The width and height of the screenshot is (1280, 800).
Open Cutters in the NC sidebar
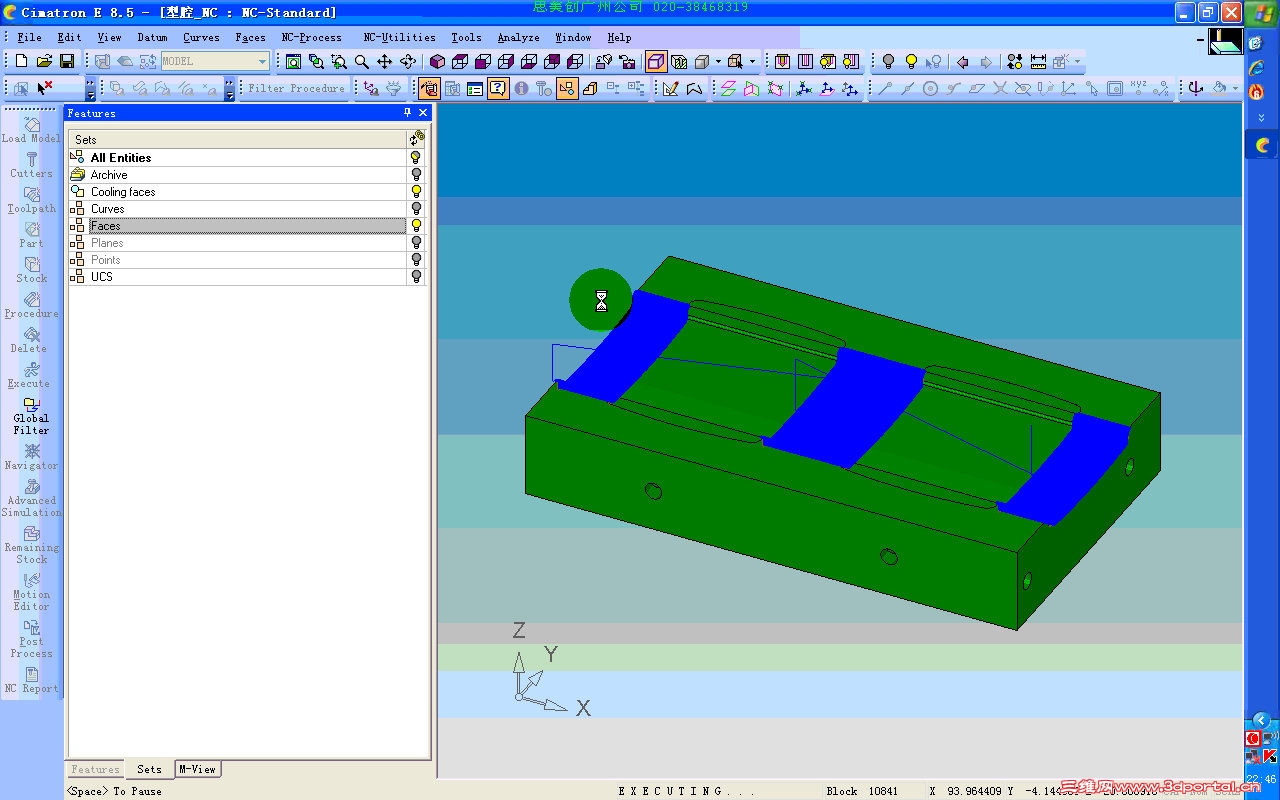(x=31, y=166)
